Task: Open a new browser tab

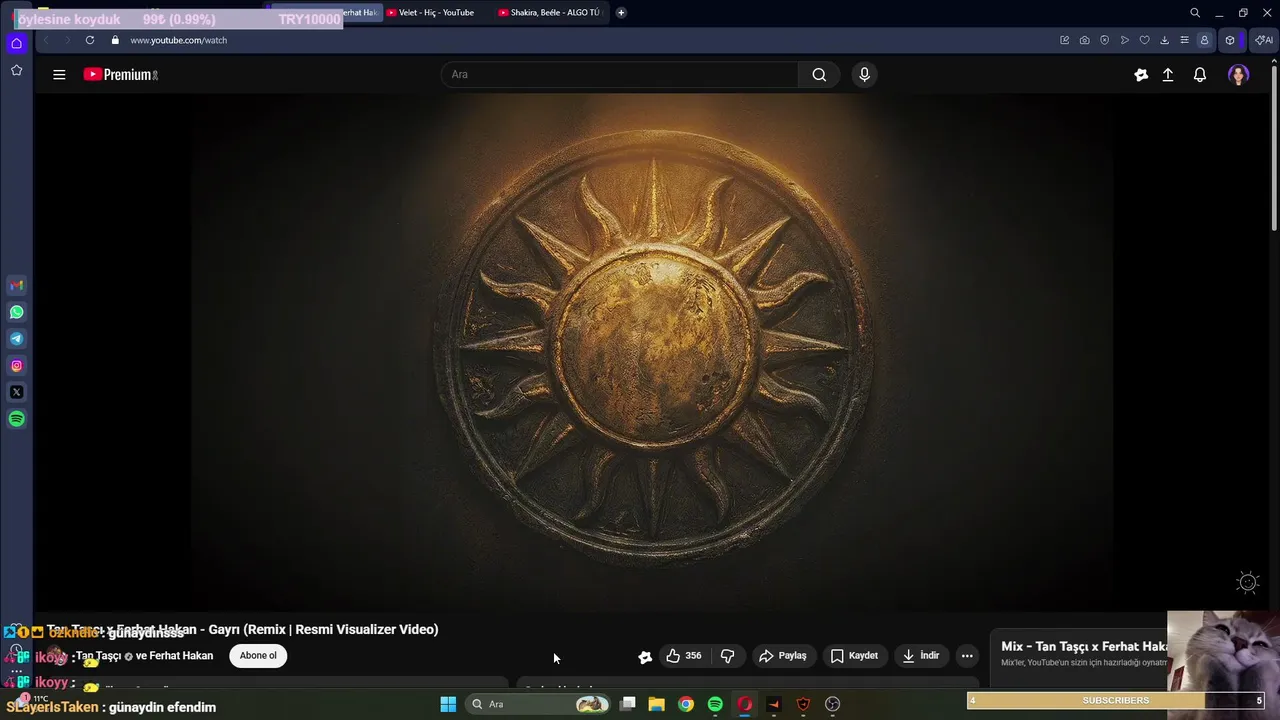Action: (x=621, y=13)
